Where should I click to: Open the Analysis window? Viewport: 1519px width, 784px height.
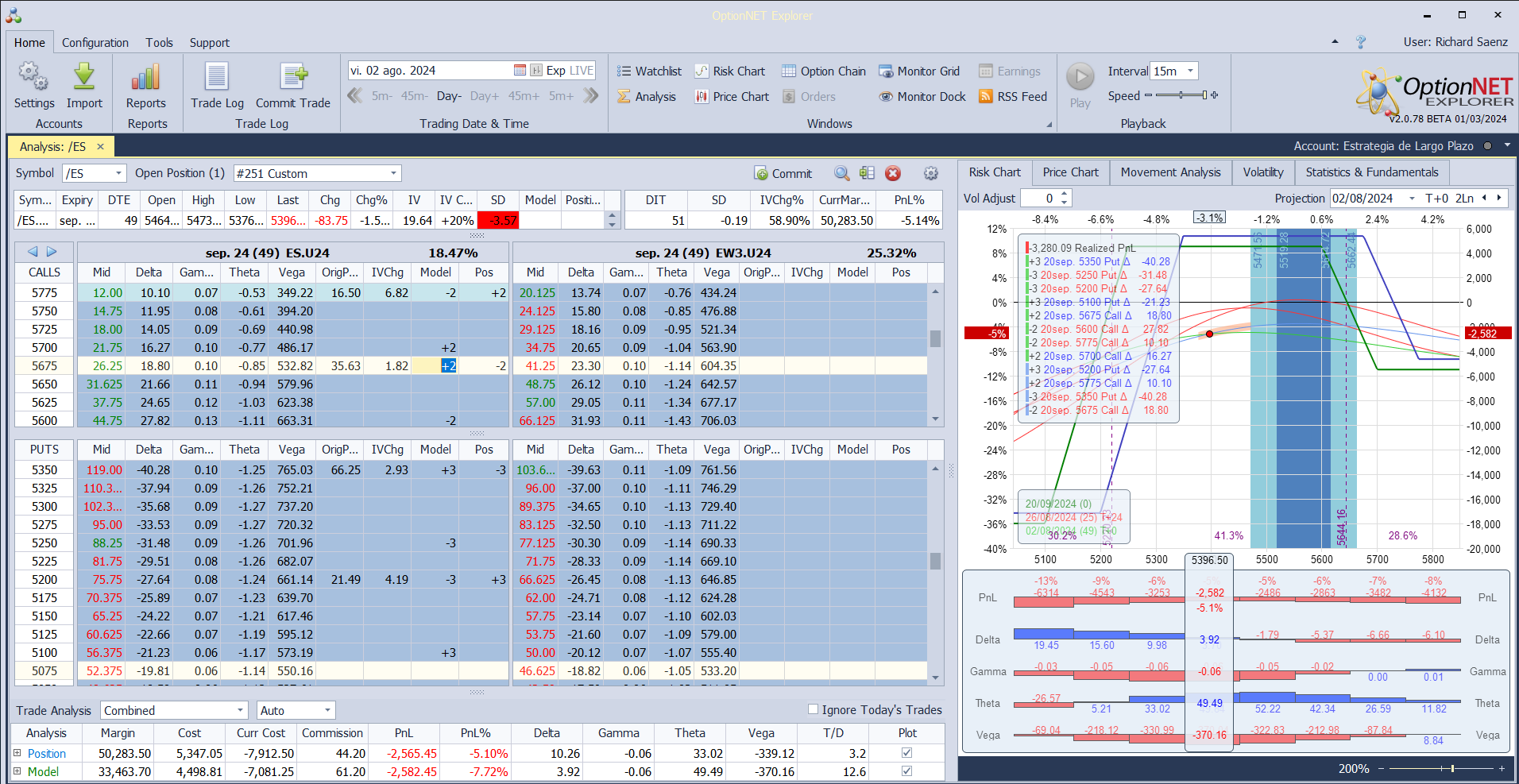[647, 96]
